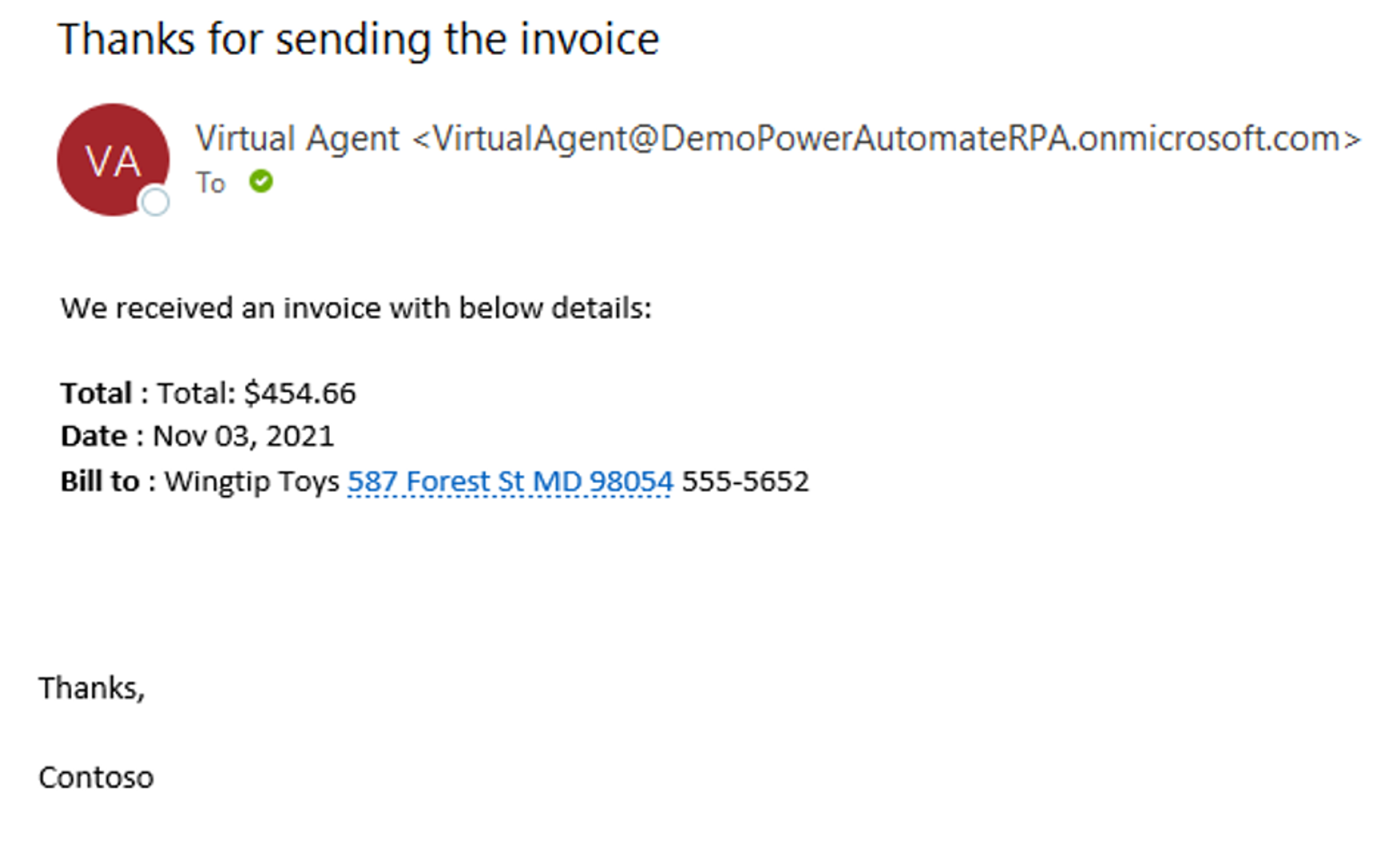Click the Wingtip Toys company name
This screenshot has width=1398, height=868.
coord(252,482)
